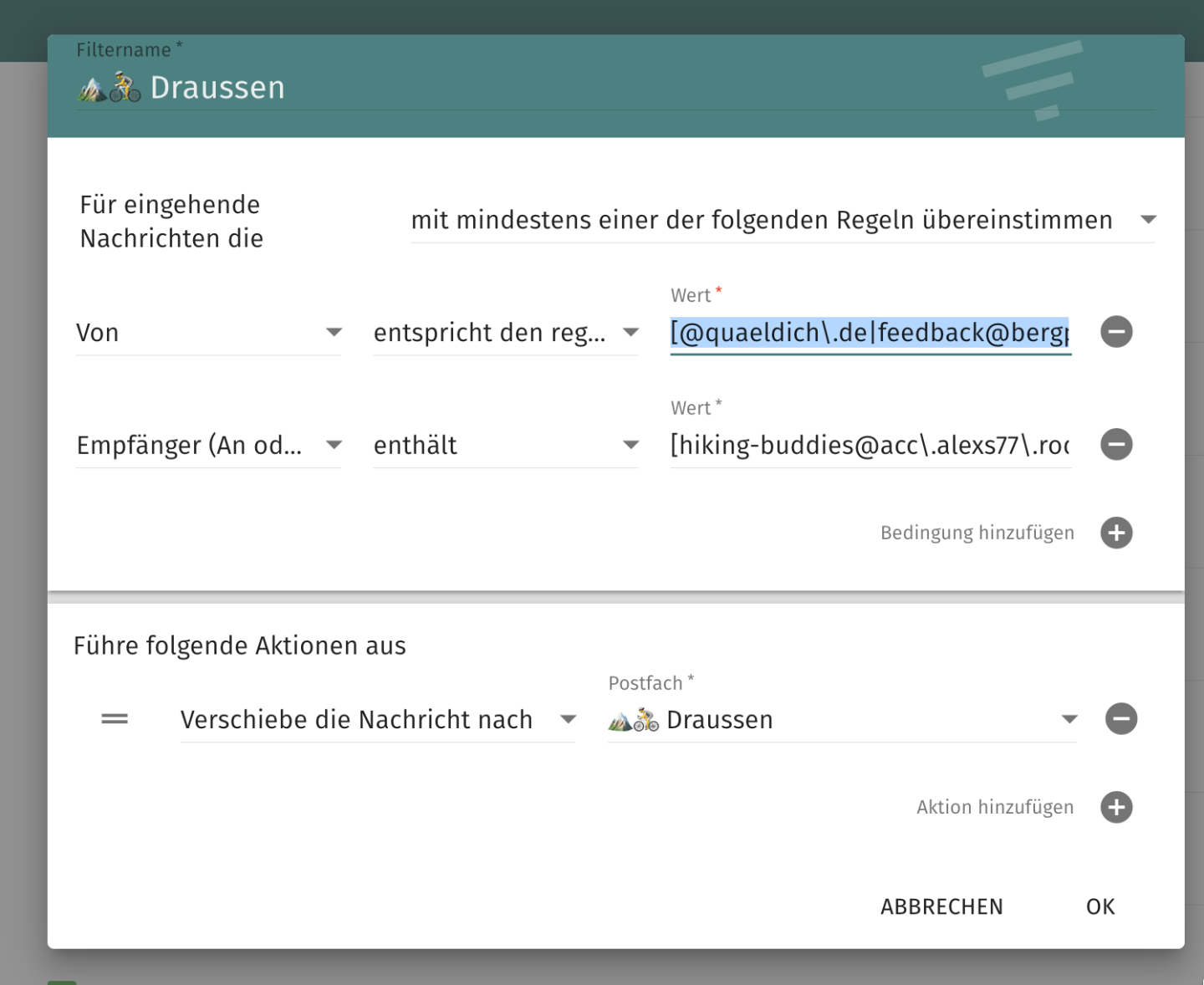Open the Postfach Draussen dropdown
The height and width of the screenshot is (985, 1204).
click(842, 719)
